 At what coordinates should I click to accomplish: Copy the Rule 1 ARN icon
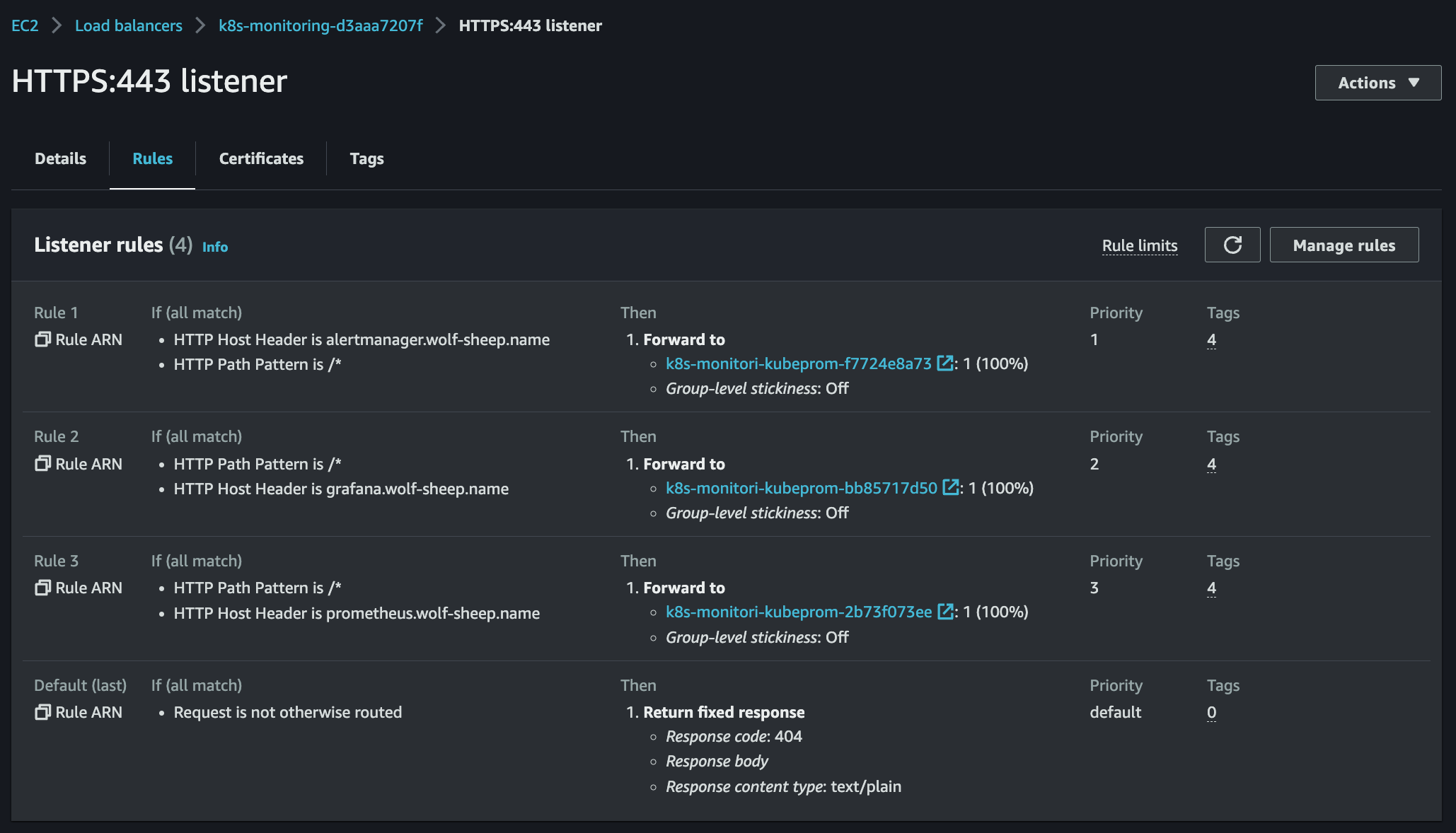(42, 339)
